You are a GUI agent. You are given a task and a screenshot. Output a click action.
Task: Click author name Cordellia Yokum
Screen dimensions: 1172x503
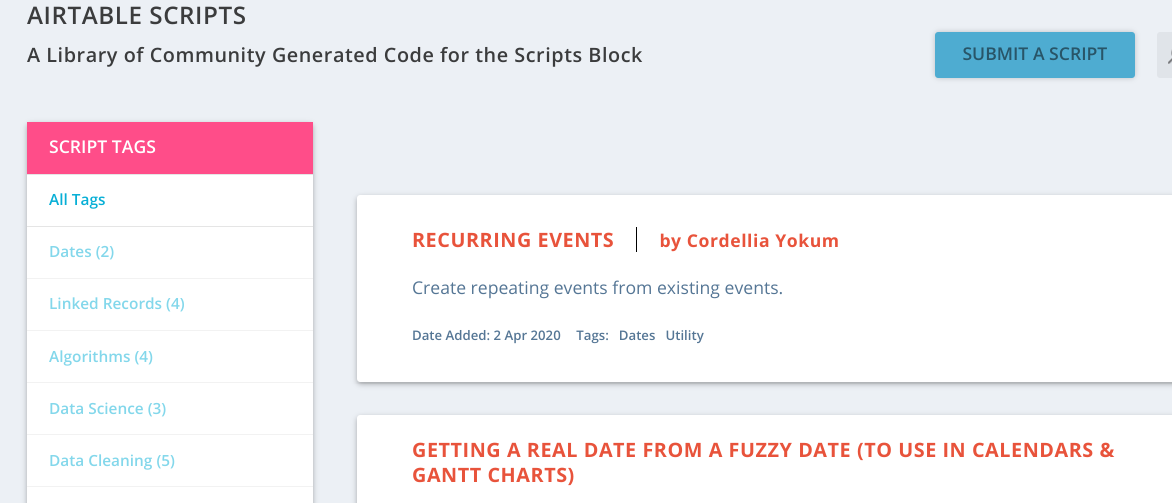(x=749, y=241)
